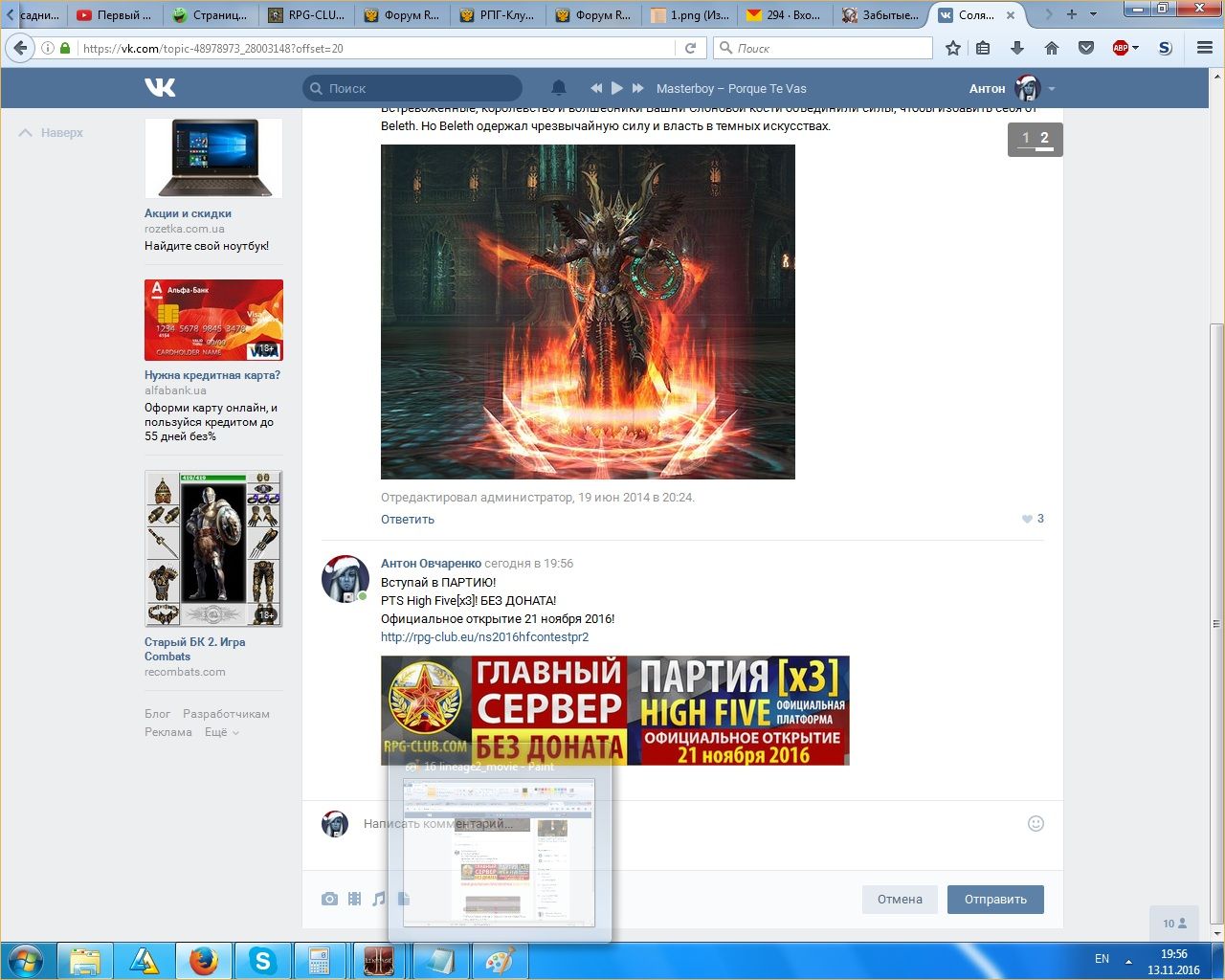1225x980 pixels.
Task: Click 'Ответить' under the Beleth post
Action: tap(408, 520)
